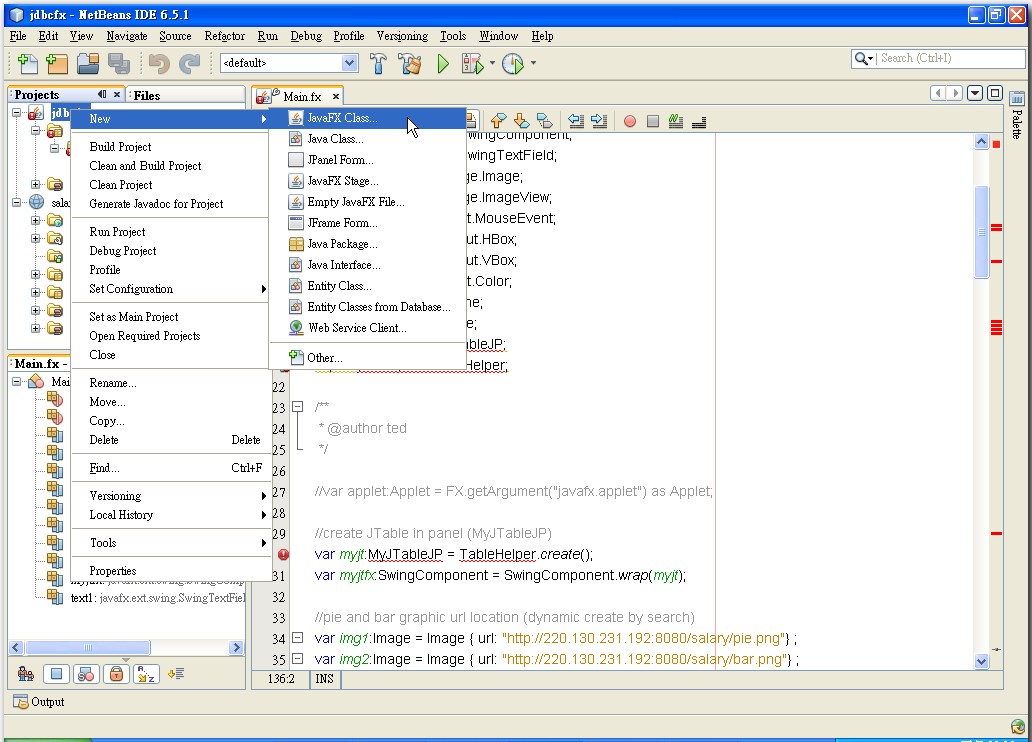This screenshot has height=742, width=1032.
Task: Click the Comment lines editor icon
Action: click(677, 120)
